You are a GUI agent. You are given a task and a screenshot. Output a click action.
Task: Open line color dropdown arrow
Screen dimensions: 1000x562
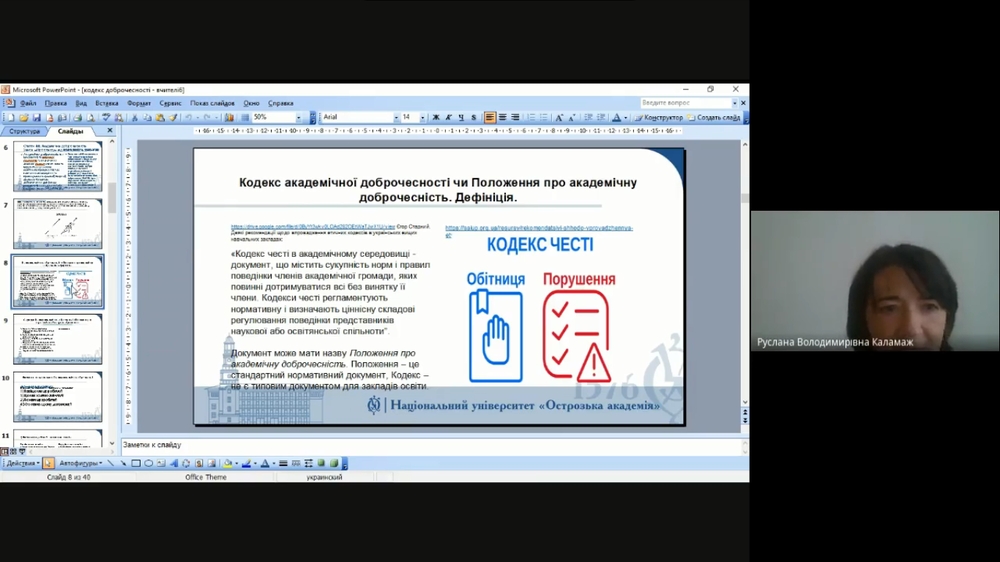255,463
